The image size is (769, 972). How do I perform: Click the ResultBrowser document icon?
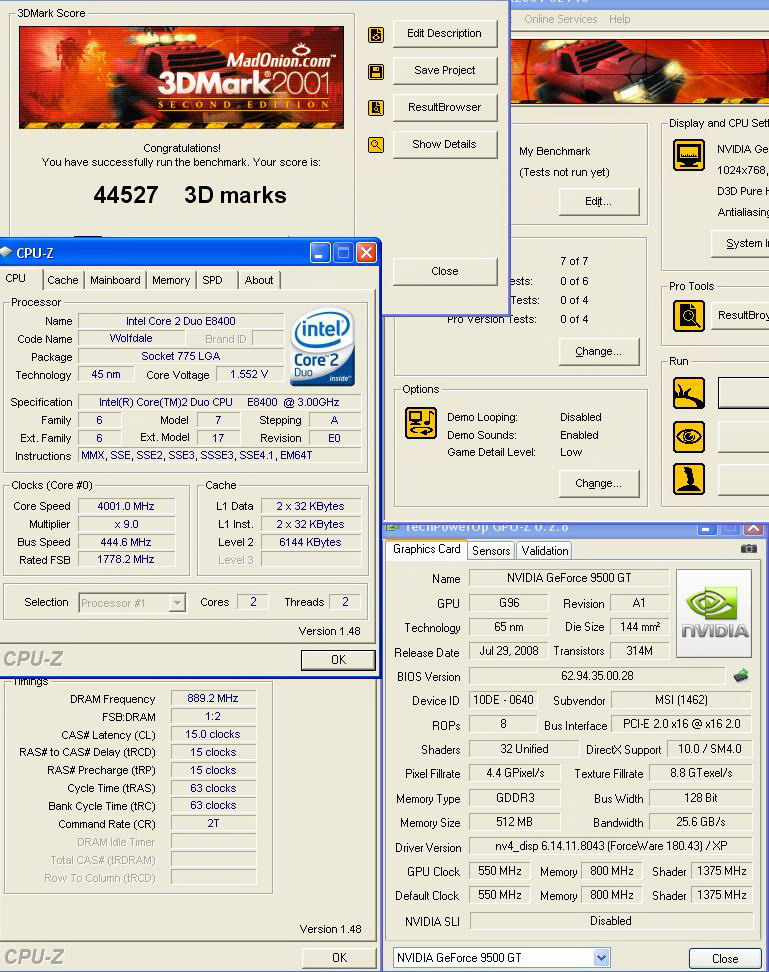point(376,108)
